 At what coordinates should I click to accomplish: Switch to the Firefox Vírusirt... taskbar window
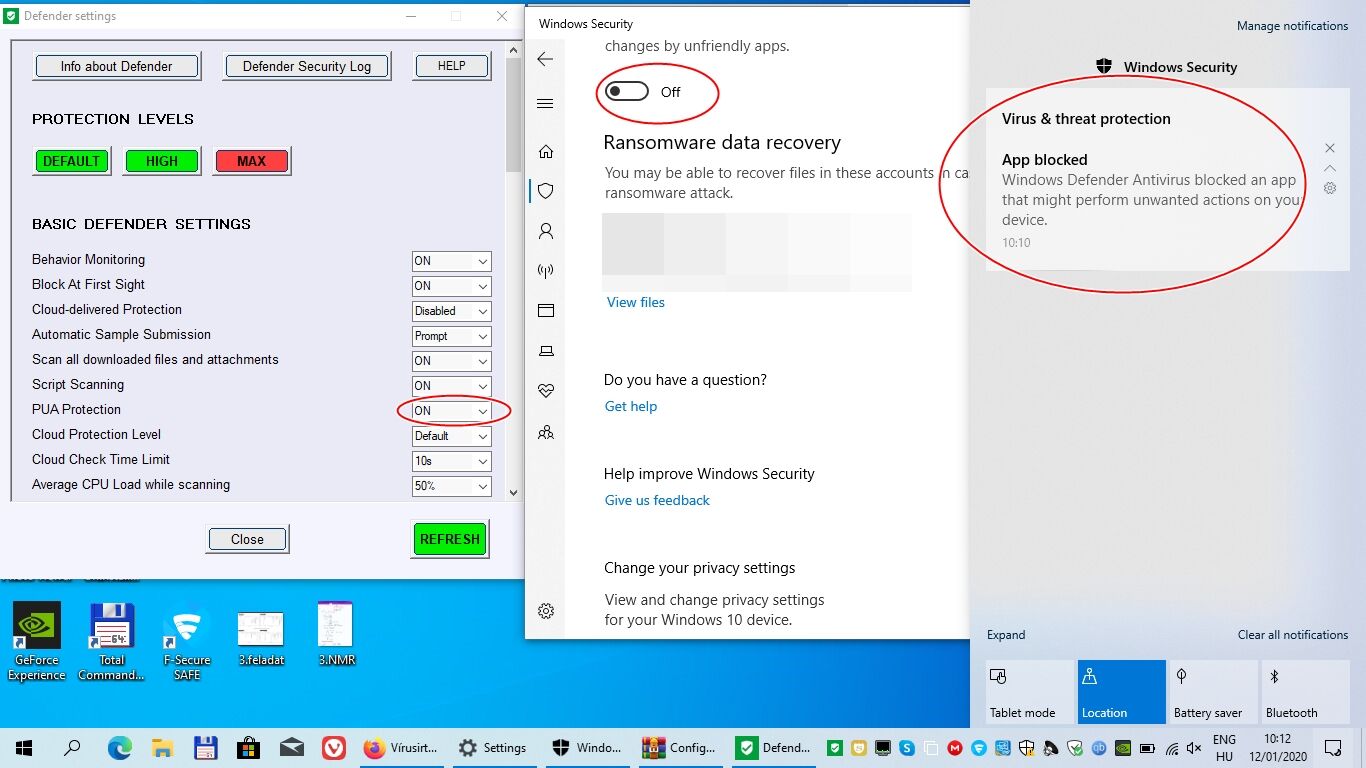(x=401, y=747)
